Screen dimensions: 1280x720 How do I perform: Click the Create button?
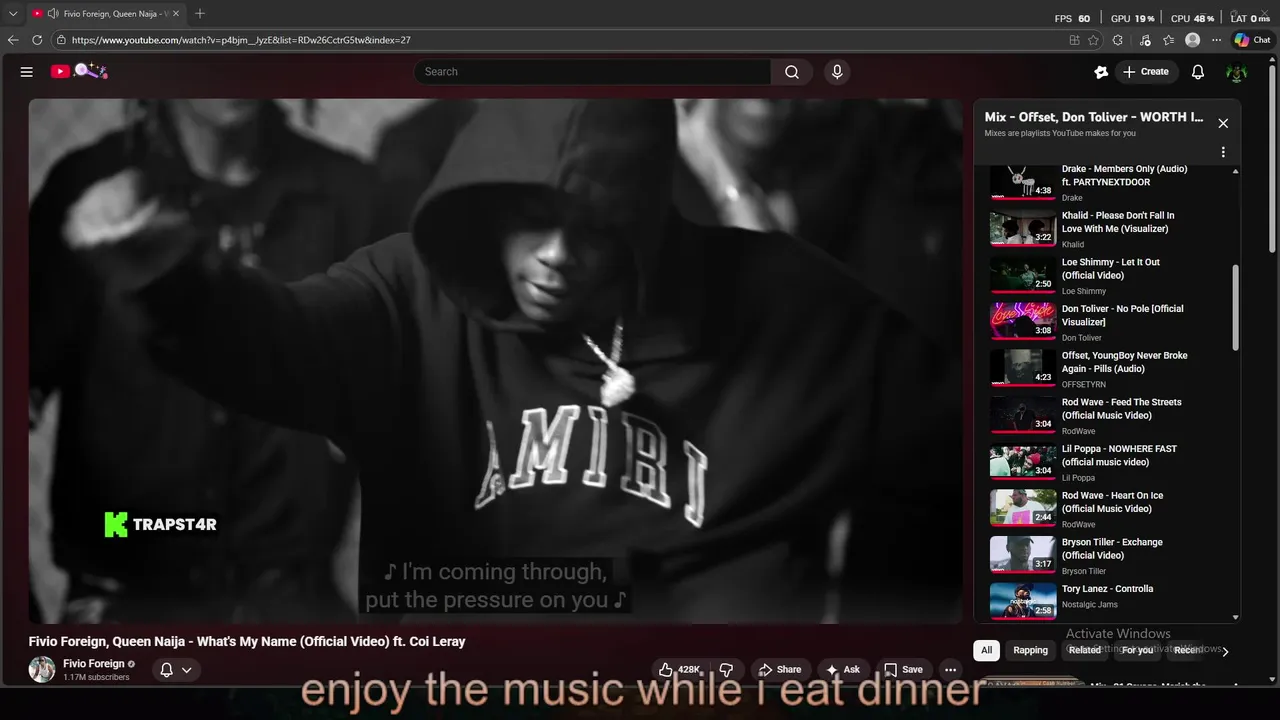1146,72
